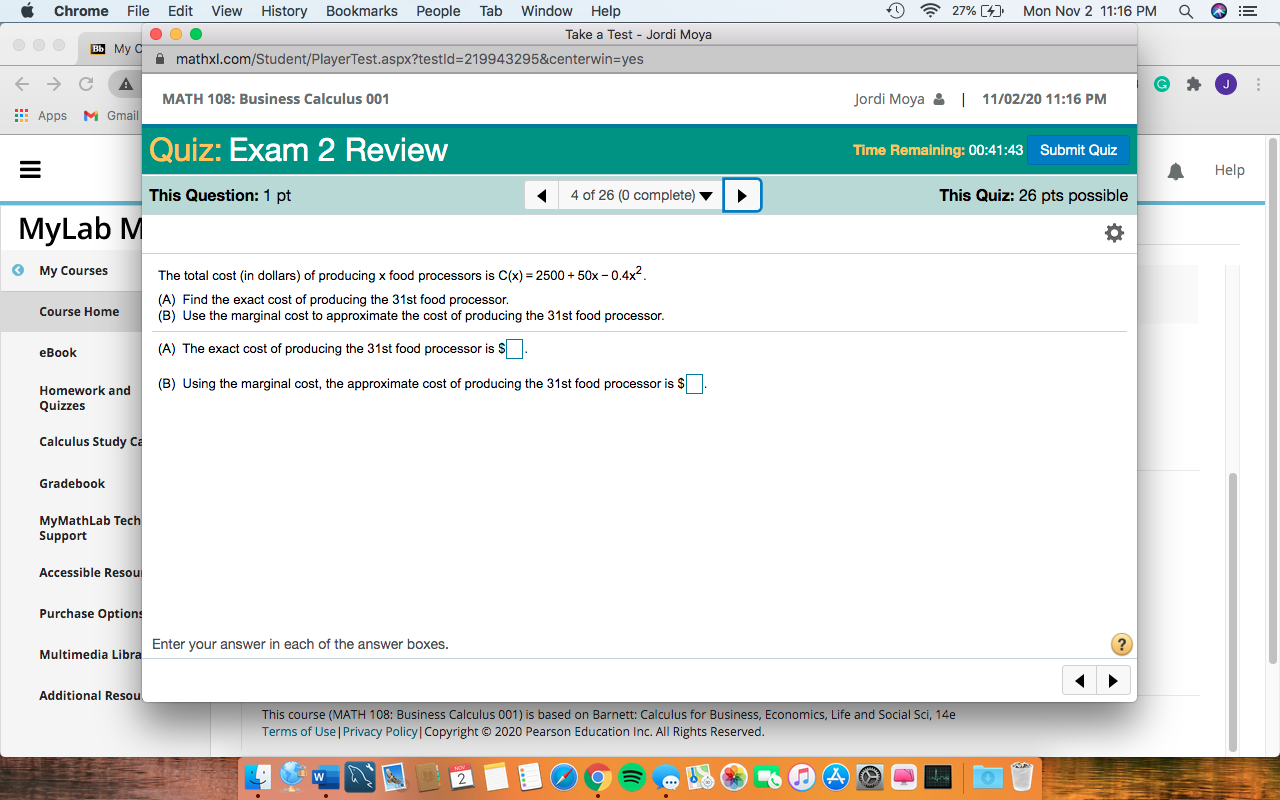Open iTunes from the Dock
Screen dimensions: 1280x800
point(802,777)
